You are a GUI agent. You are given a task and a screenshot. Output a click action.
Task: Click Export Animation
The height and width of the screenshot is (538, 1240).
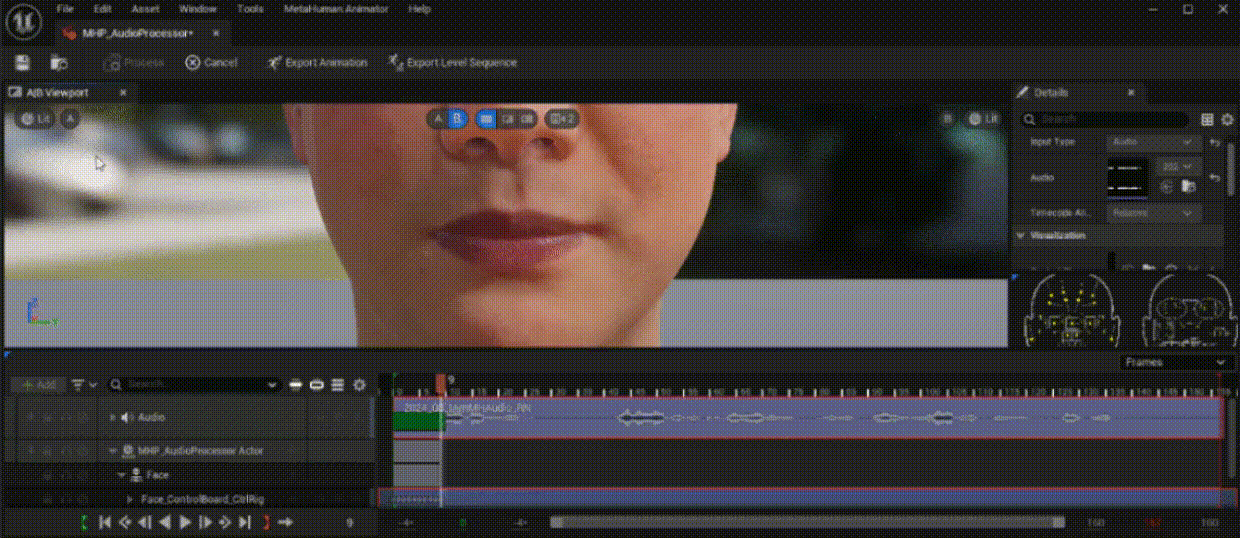(x=318, y=62)
